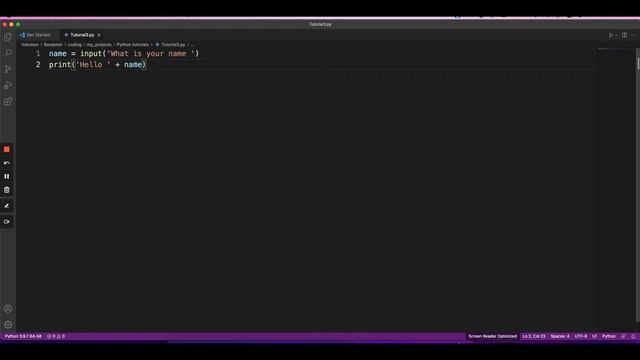This screenshot has height=360, width=640.
Task: Click the my_projects breadcrumb
Action: pyautogui.click(x=99, y=44)
